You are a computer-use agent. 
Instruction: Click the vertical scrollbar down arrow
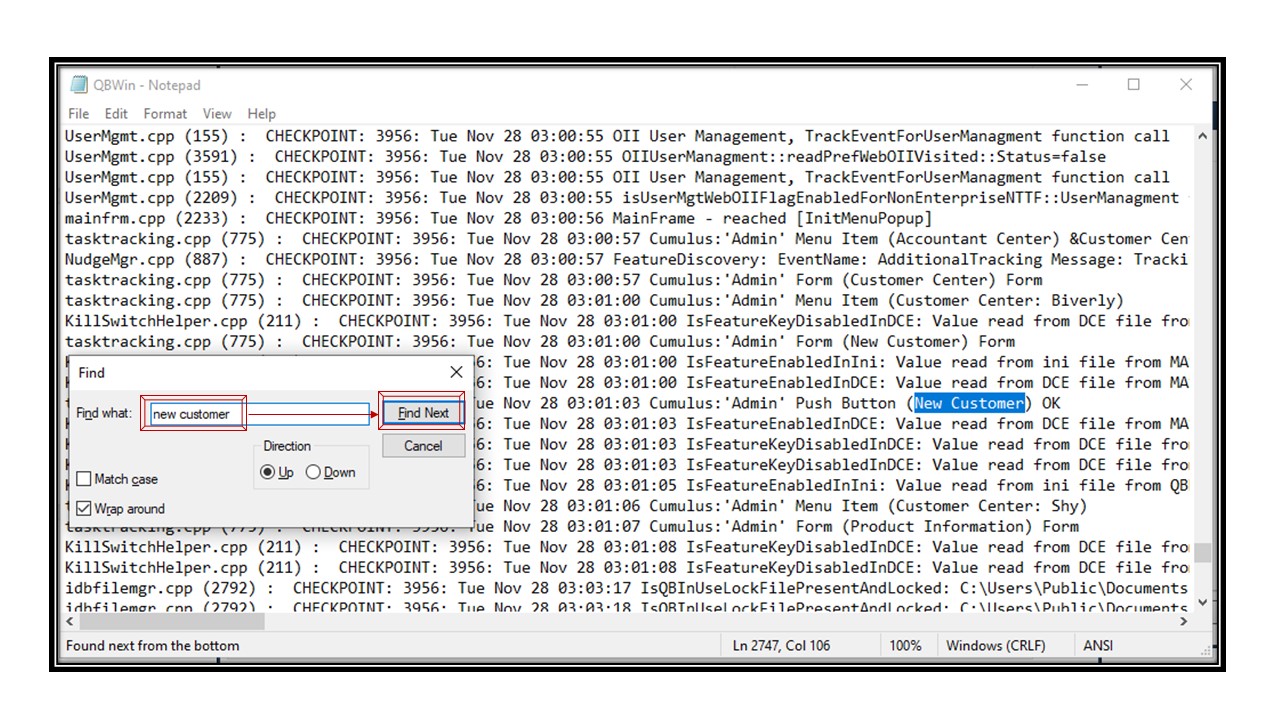coord(1202,602)
